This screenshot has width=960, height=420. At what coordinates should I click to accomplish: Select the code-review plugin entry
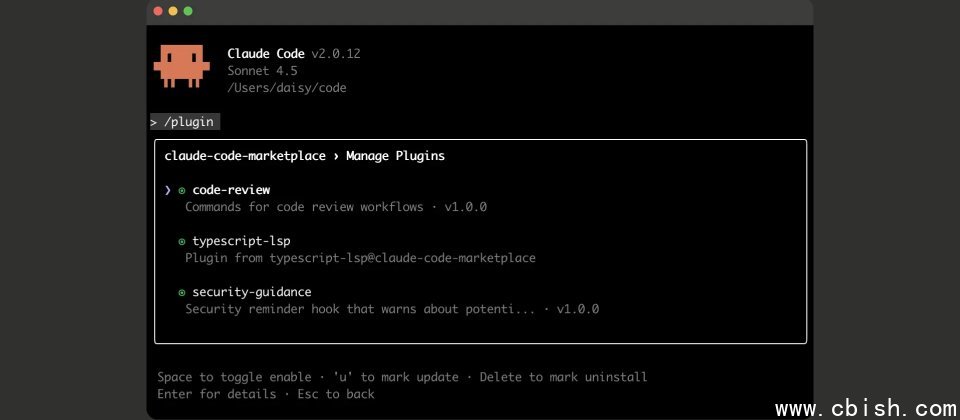(231, 190)
